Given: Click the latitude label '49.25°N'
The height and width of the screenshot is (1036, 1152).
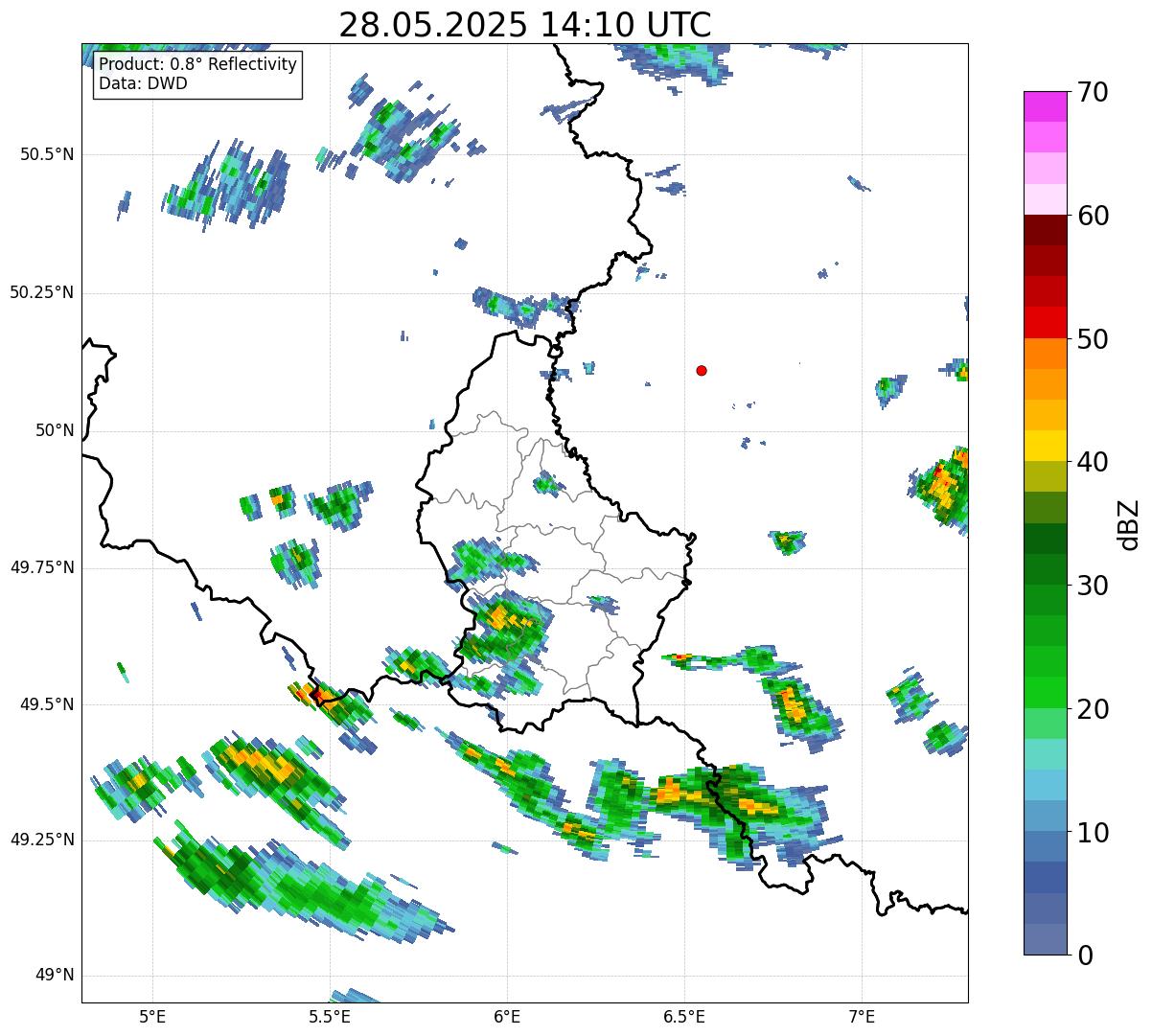Looking at the screenshot, I should 39,840.
